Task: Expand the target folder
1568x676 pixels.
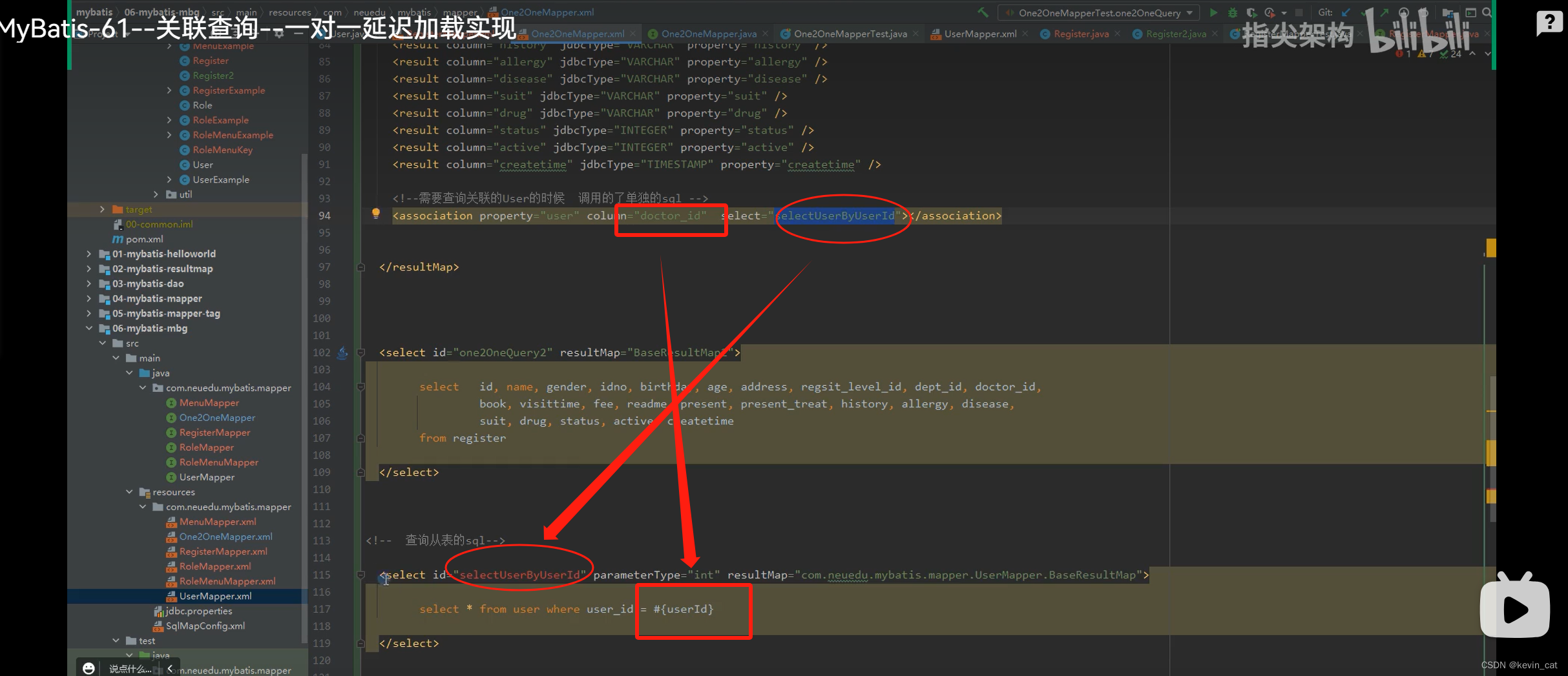Action: coord(102,209)
